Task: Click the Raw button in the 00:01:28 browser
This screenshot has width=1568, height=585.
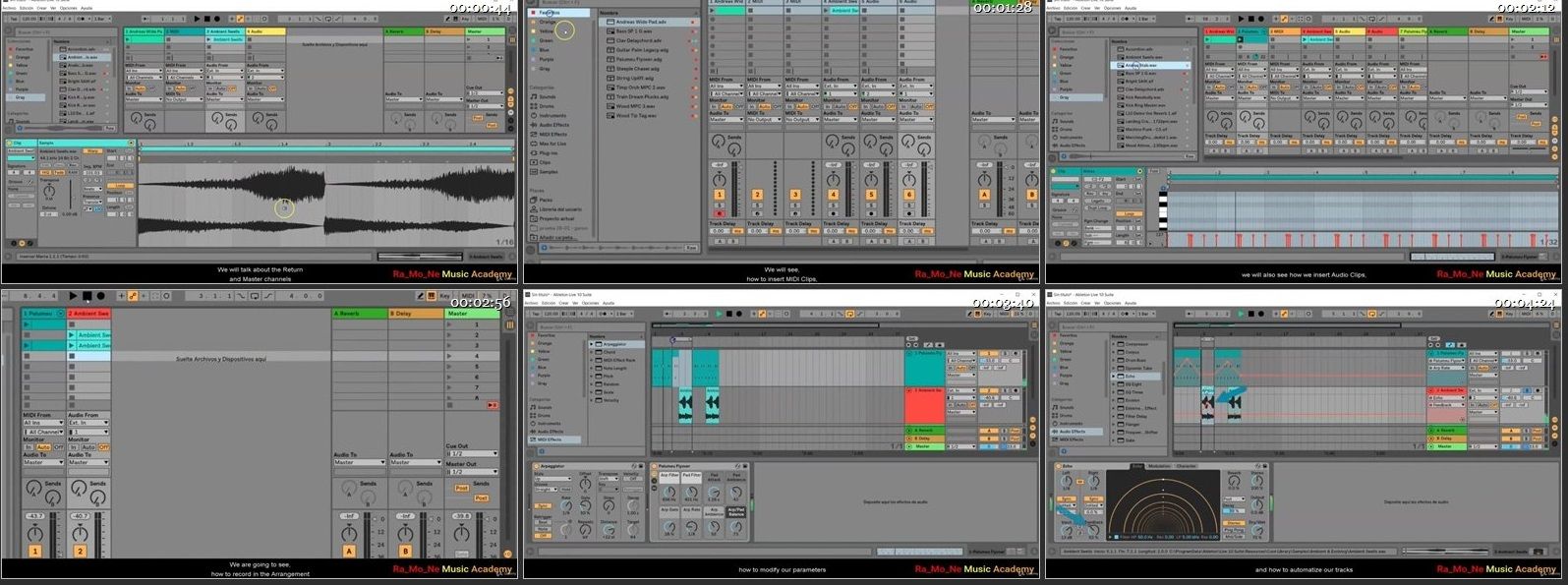Action: pyautogui.click(x=690, y=248)
